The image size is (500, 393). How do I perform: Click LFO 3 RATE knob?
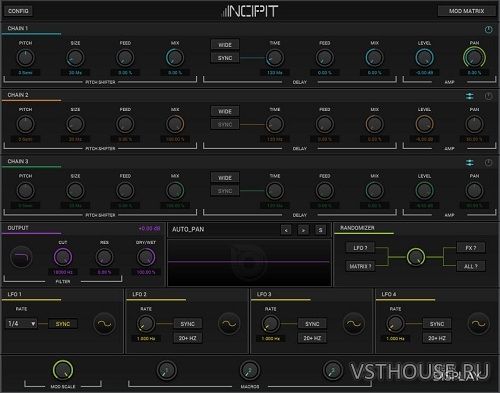271,324
